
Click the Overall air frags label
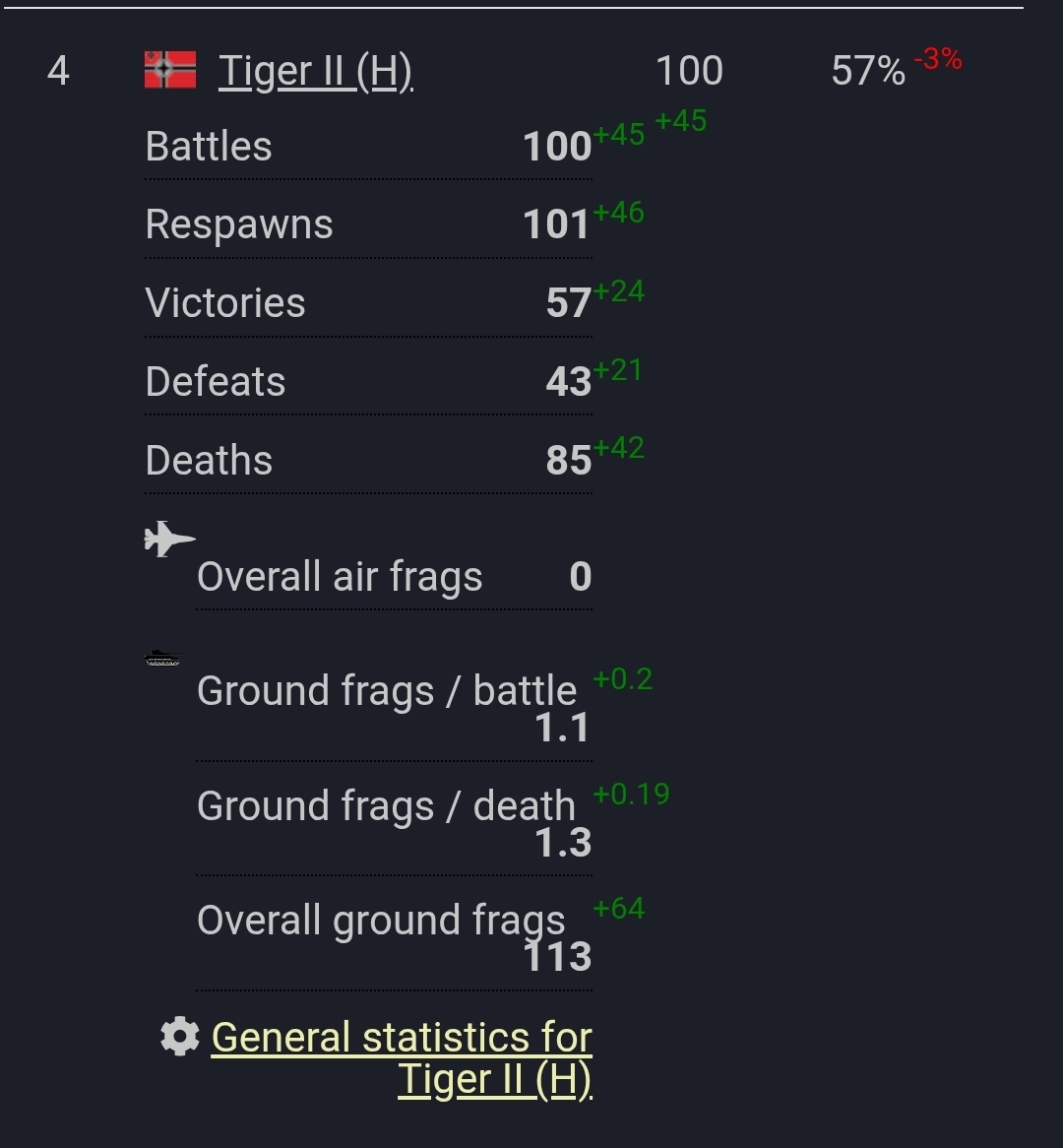pos(340,577)
